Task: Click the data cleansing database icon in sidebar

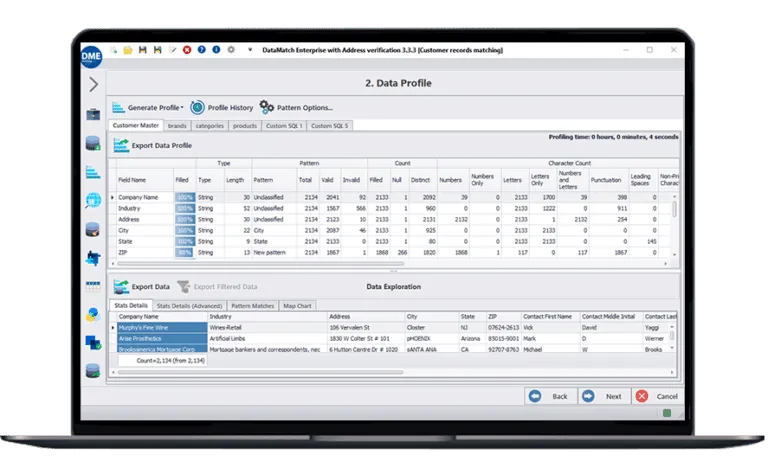Action: coord(93,229)
